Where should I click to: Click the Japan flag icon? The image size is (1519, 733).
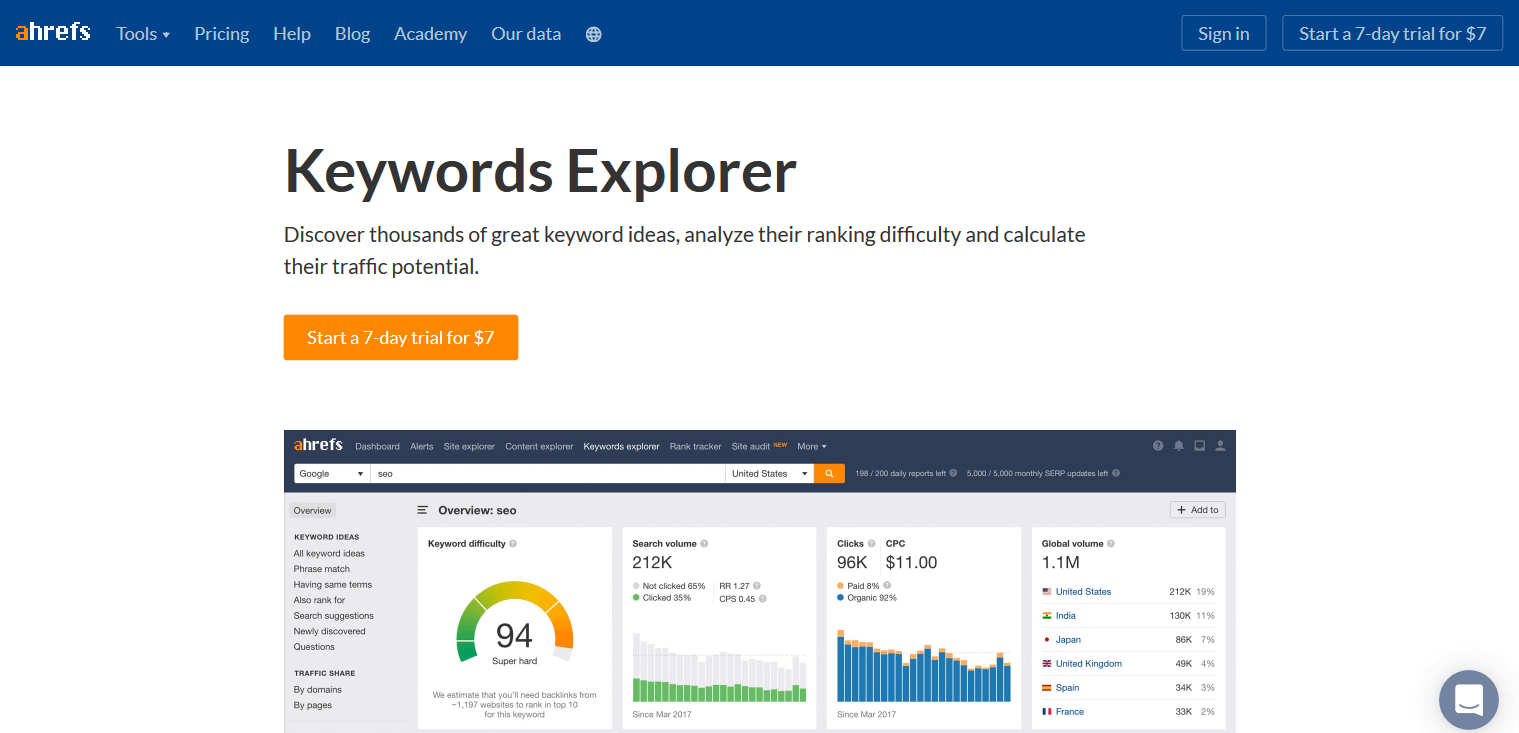click(x=1047, y=640)
